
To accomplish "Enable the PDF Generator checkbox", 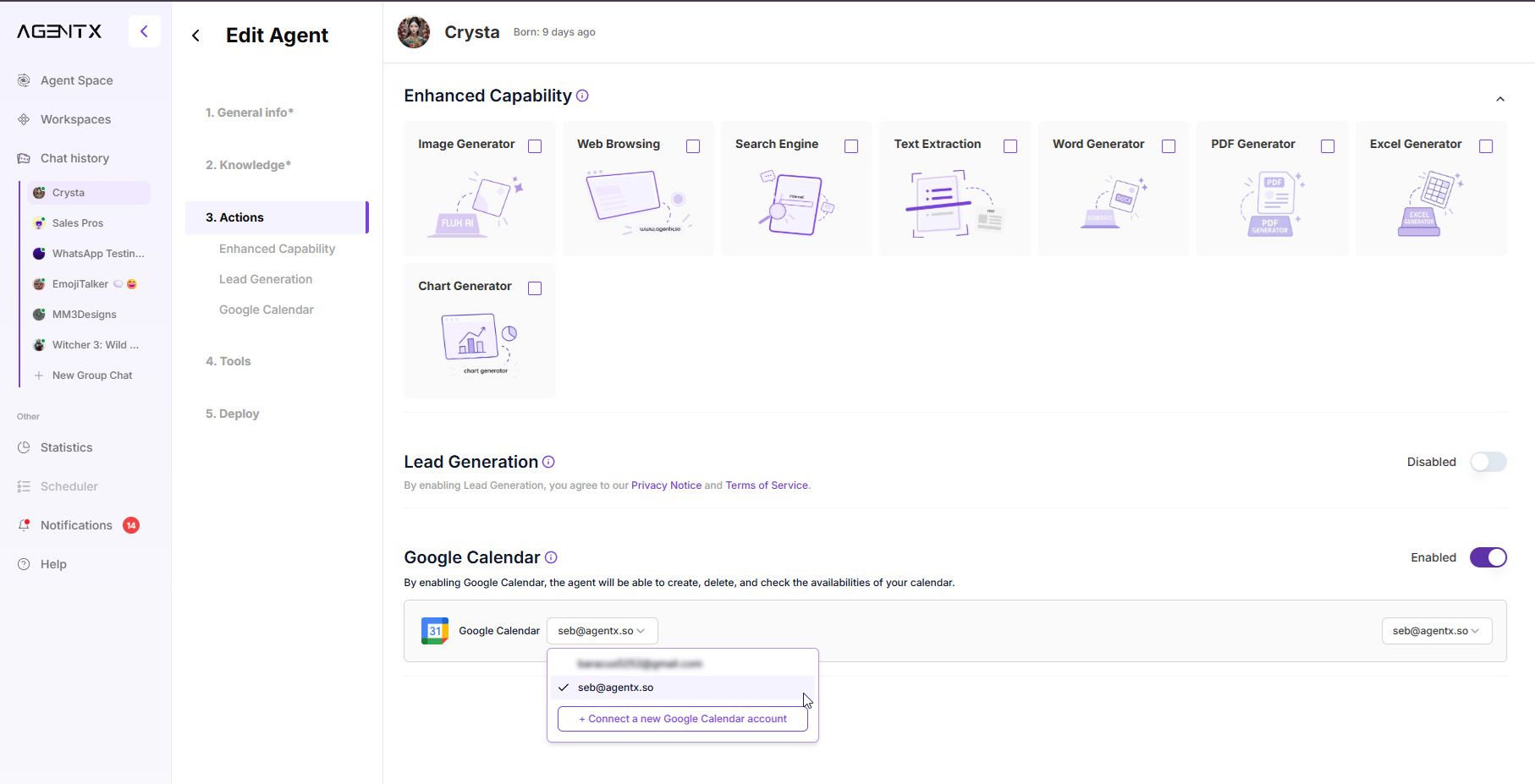I will click(x=1328, y=146).
